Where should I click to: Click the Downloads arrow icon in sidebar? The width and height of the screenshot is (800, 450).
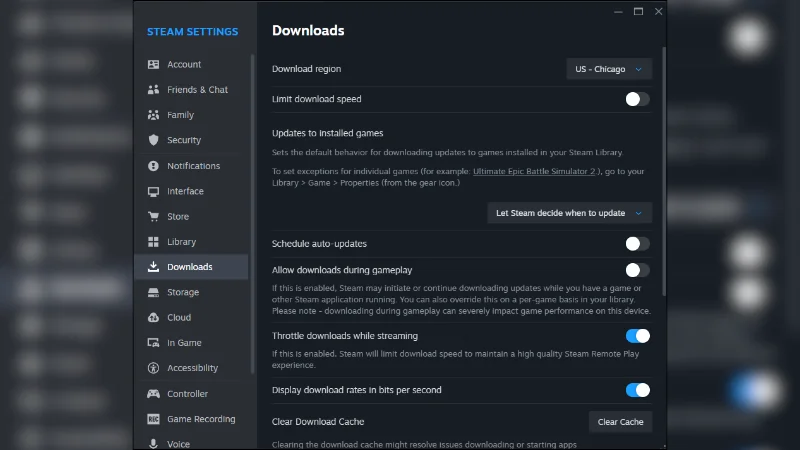coord(153,267)
